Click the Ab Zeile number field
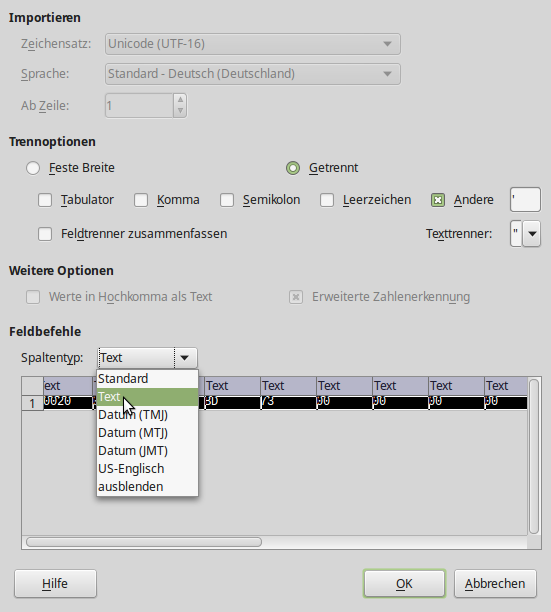The height and width of the screenshot is (612, 551). tap(139, 105)
